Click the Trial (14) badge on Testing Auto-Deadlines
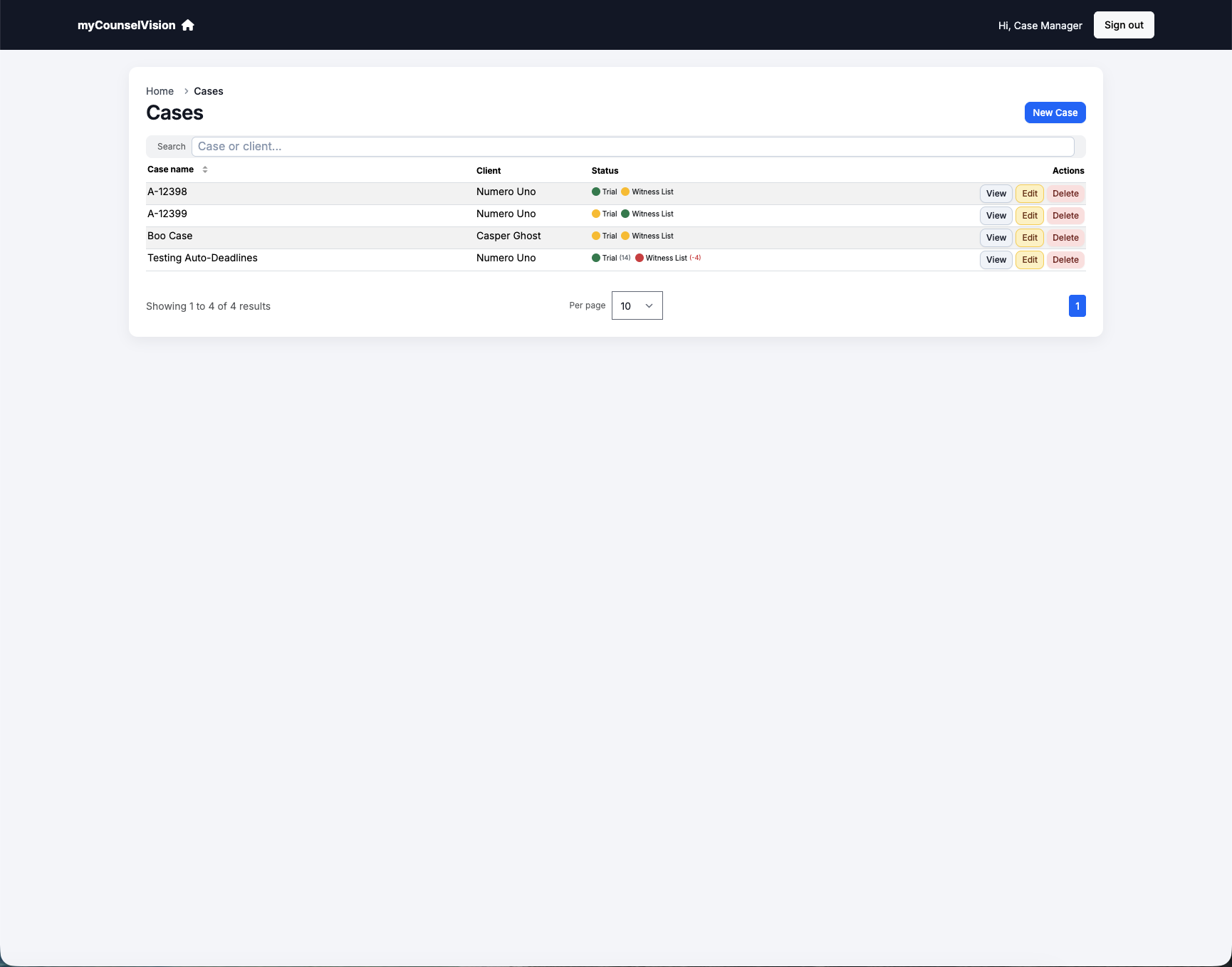 click(x=610, y=258)
